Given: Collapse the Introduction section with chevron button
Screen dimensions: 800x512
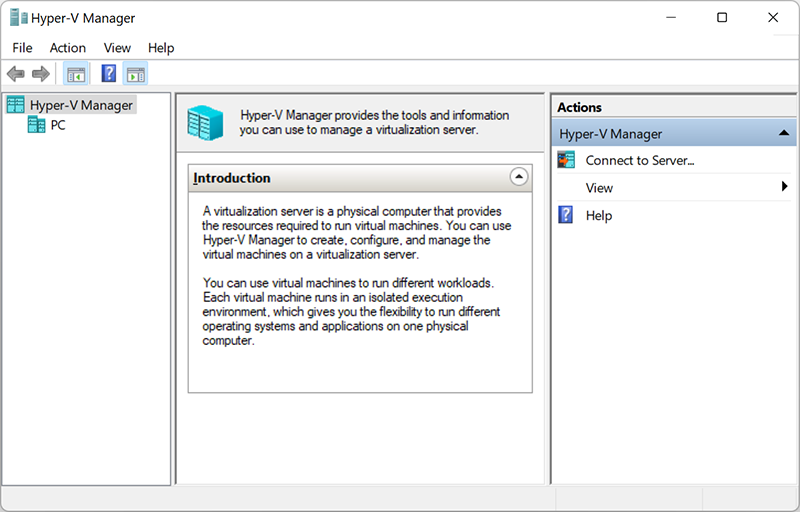Looking at the screenshot, I should (x=518, y=177).
